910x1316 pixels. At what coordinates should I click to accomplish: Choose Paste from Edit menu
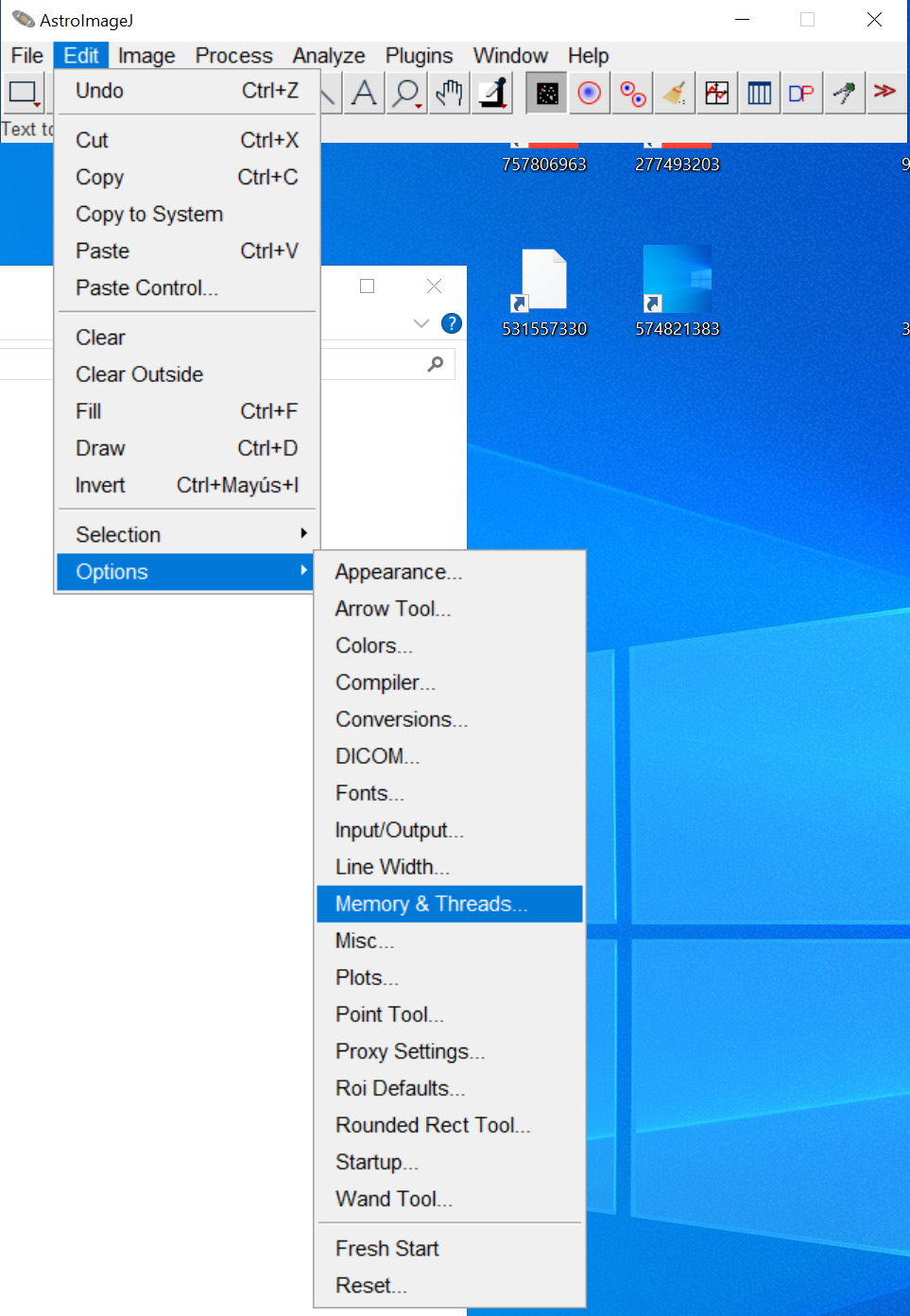[x=186, y=251]
